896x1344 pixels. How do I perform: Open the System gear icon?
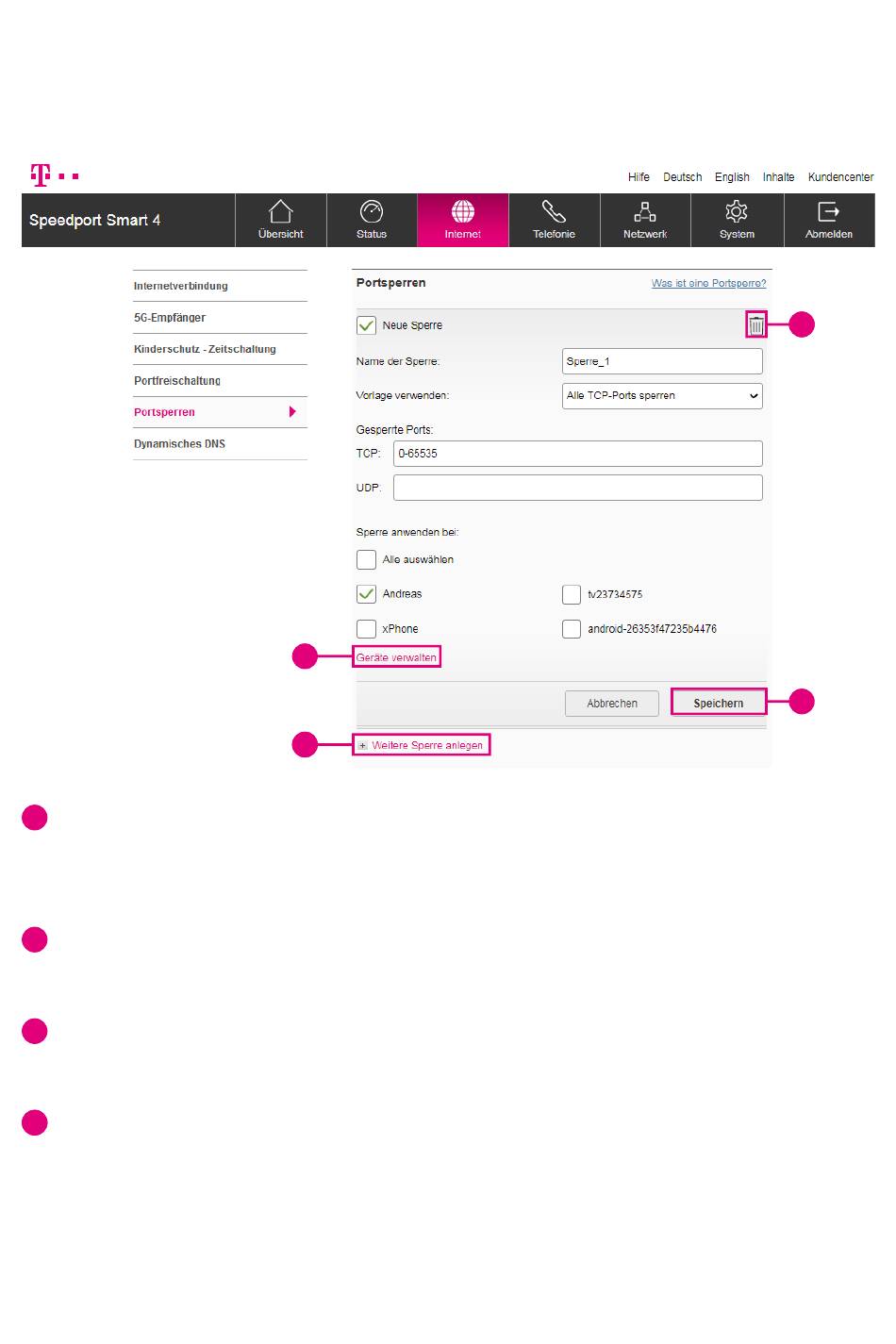click(x=737, y=211)
